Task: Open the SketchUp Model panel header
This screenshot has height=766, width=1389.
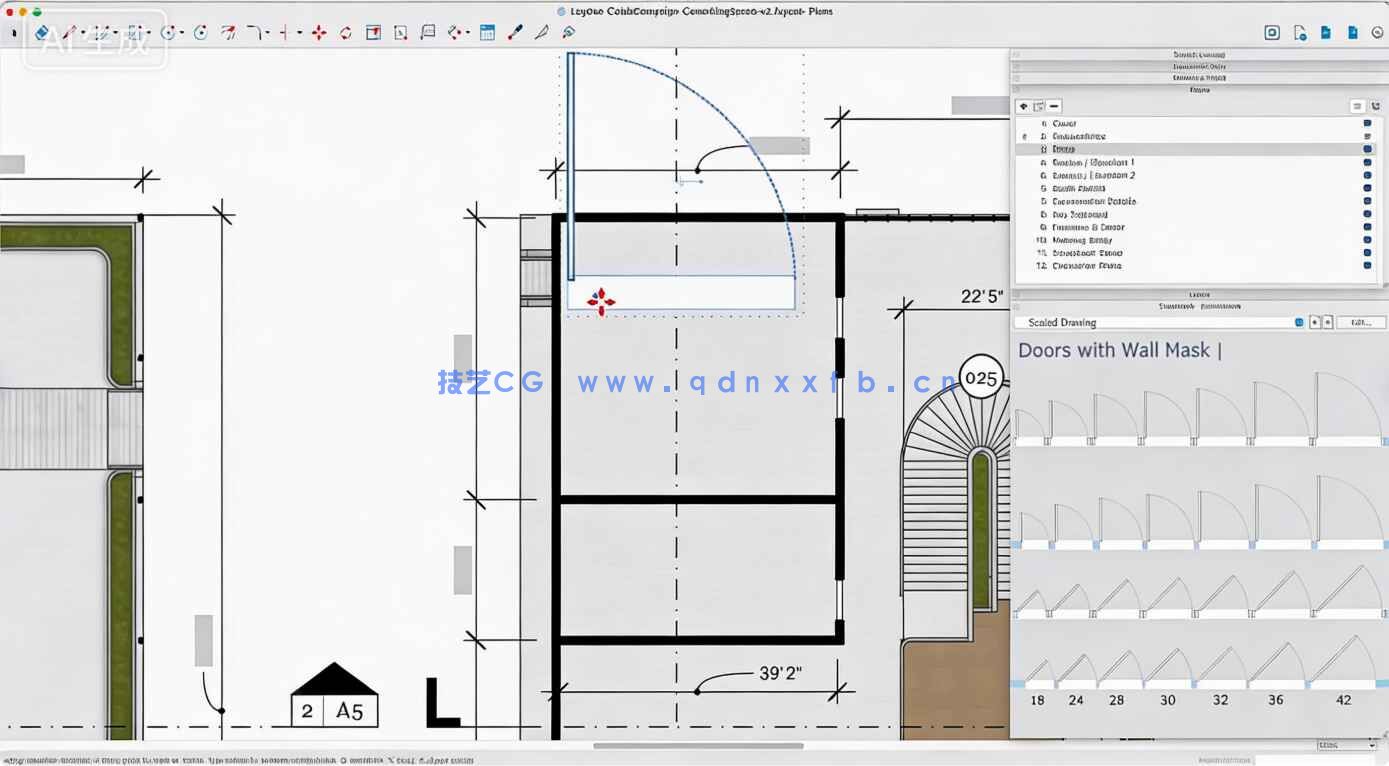Action: coord(1197,55)
